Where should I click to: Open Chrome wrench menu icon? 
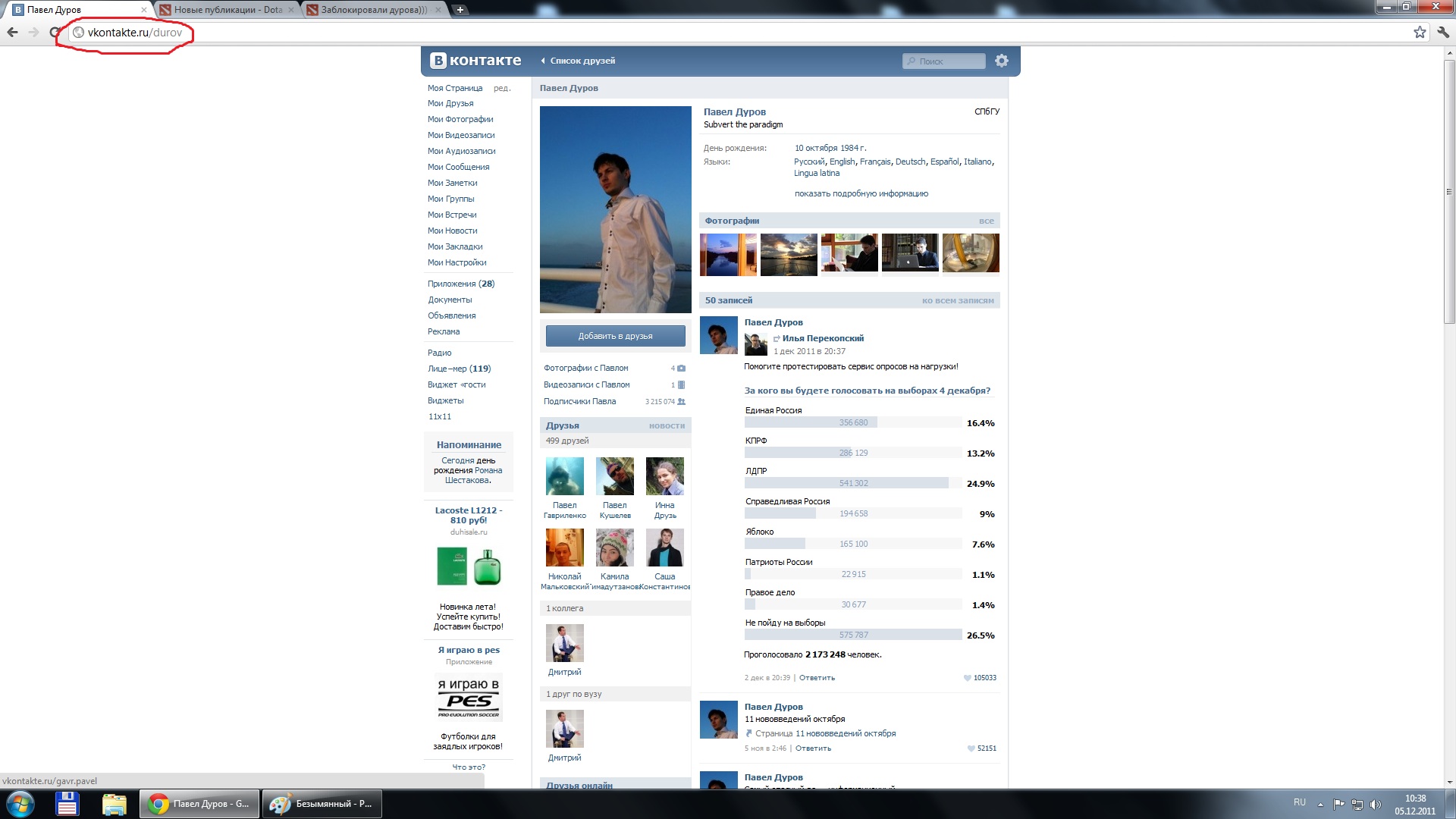coord(1443,32)
